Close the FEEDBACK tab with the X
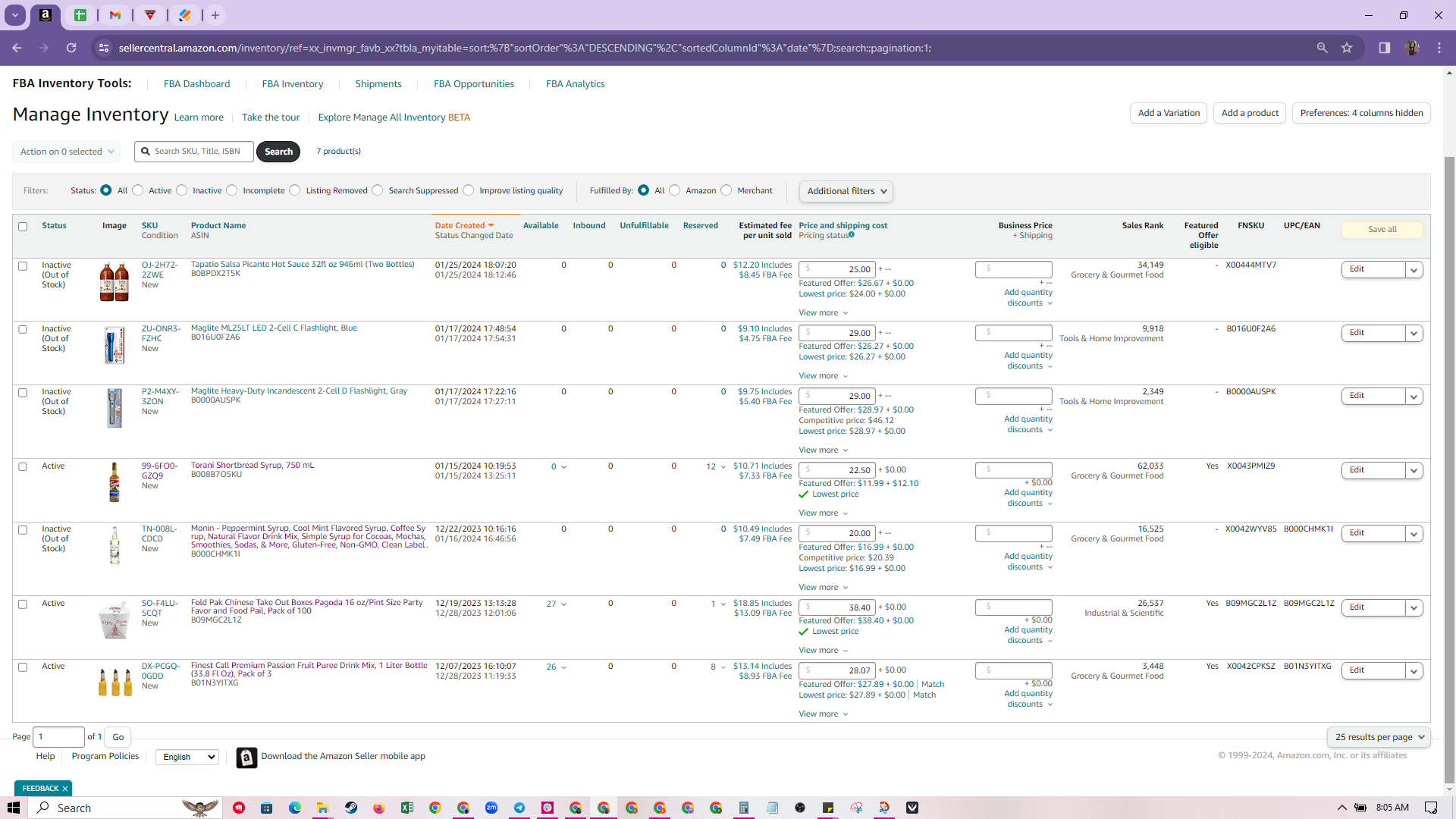 (65, 789)
